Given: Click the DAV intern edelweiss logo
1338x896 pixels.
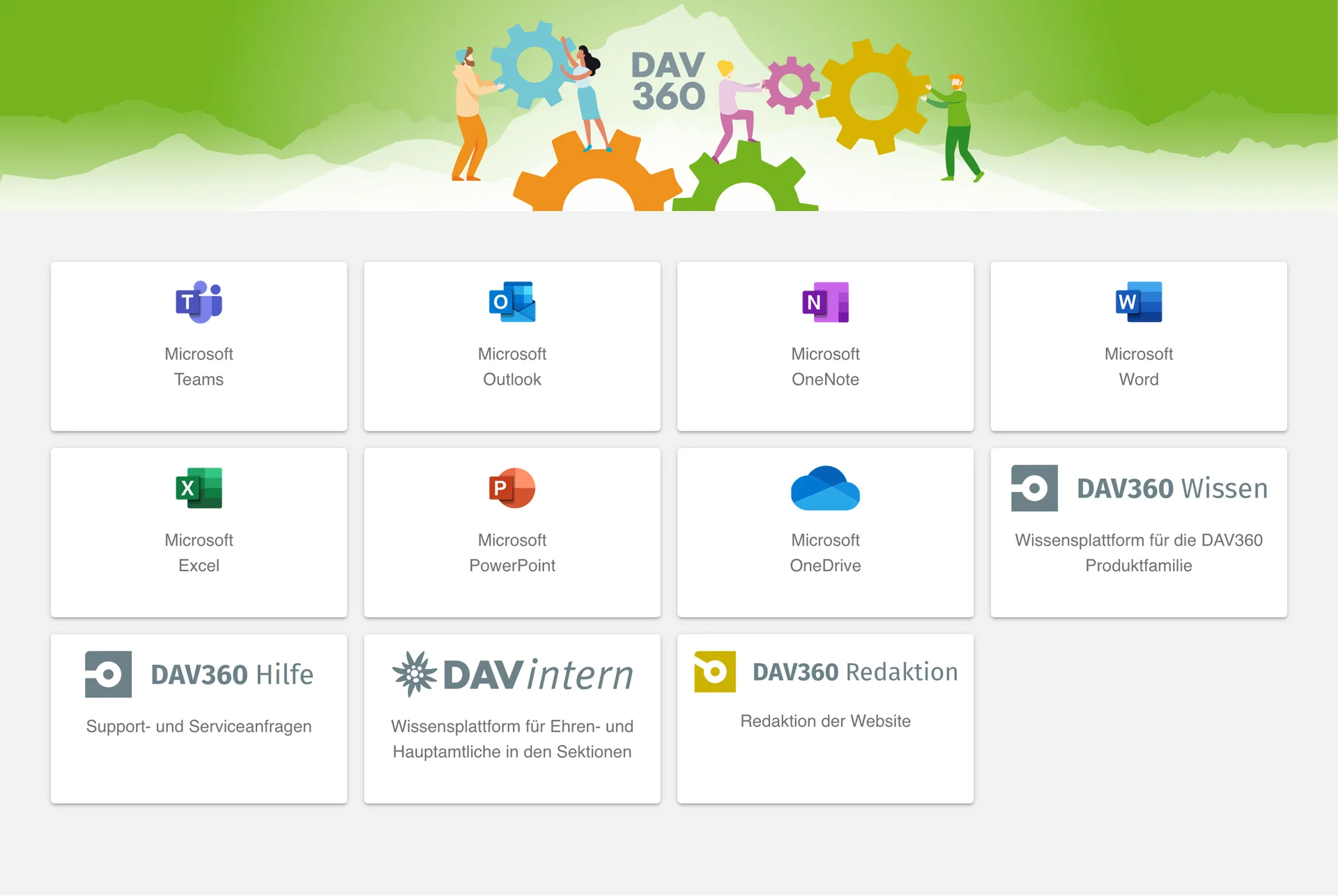Looking at the screenshot, I should (415, 674).
